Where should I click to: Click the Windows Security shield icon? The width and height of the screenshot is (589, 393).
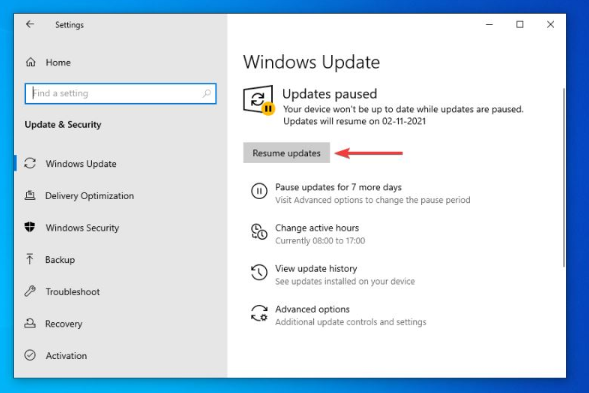click(30, 227)
